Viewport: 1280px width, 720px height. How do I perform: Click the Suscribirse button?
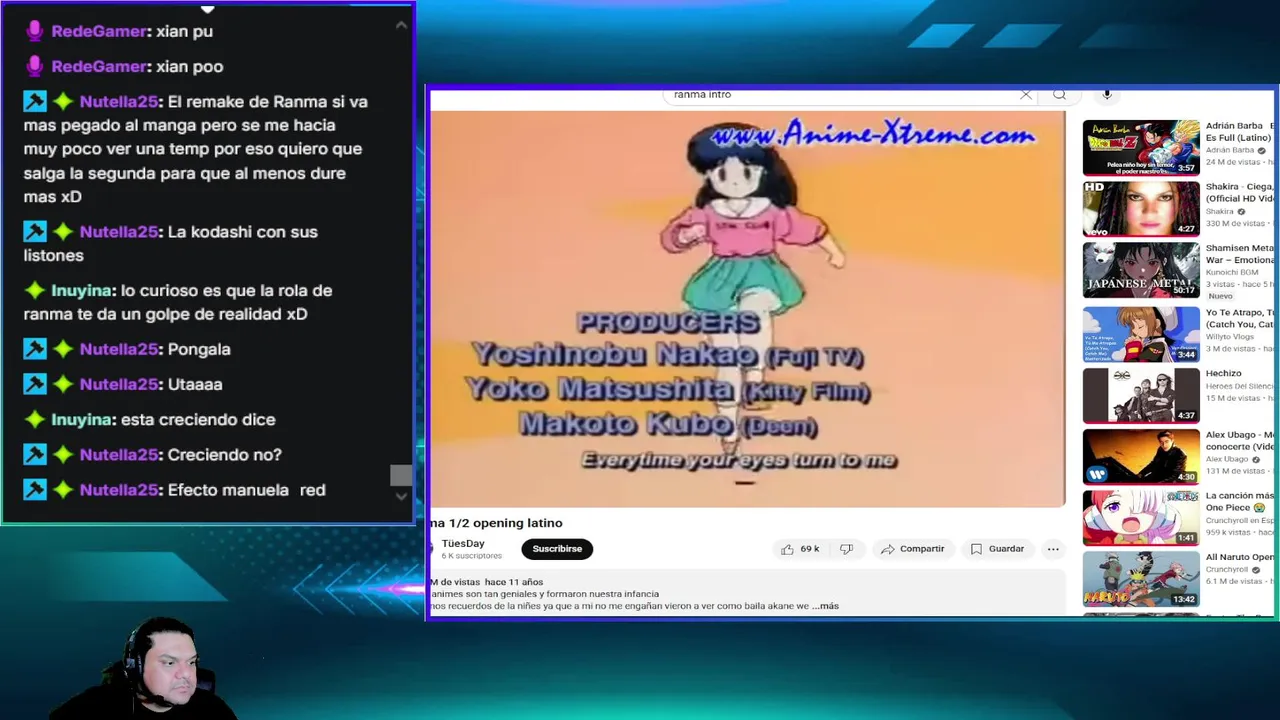557,549
